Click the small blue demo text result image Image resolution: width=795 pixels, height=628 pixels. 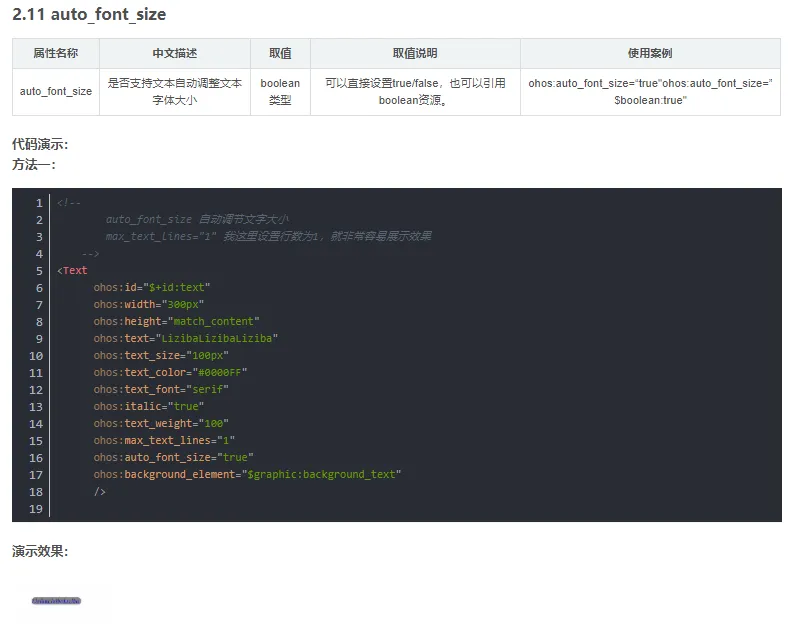tap(56, 601)
